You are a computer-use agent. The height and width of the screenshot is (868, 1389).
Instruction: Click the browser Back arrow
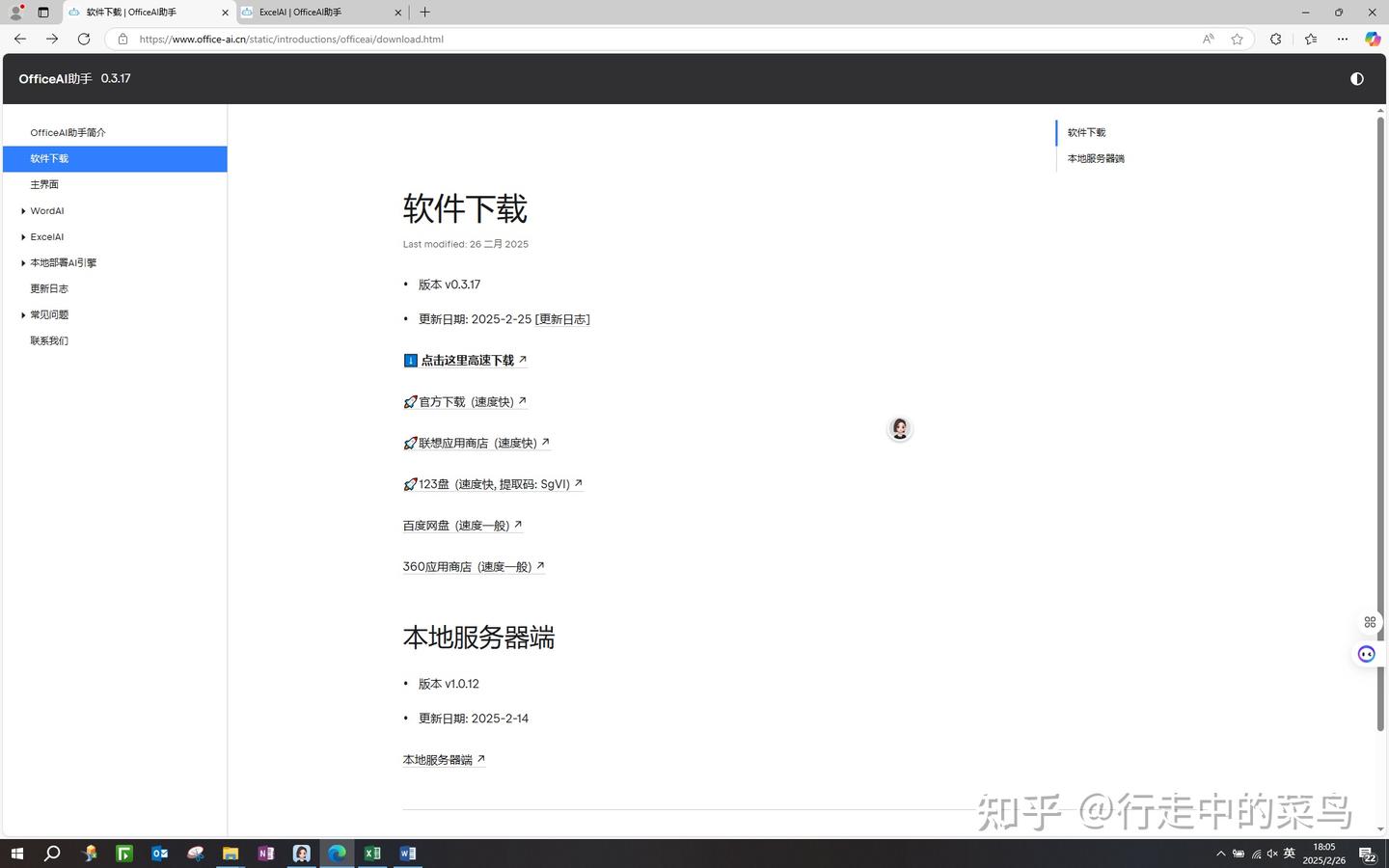20,39
